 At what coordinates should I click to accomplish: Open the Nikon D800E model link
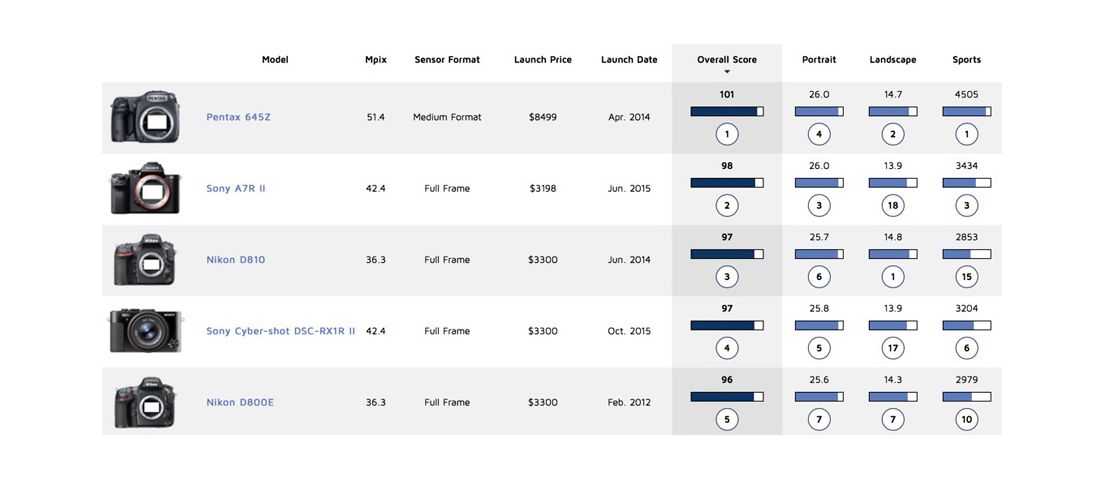click(240, 402)
